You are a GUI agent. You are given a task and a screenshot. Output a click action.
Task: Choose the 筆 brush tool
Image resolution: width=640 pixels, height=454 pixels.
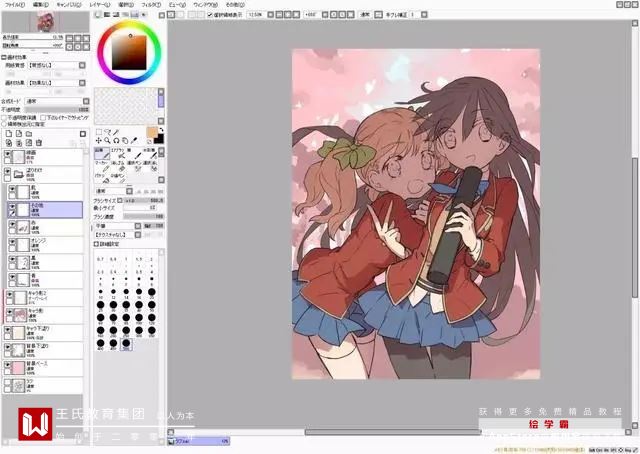point(134,153)
